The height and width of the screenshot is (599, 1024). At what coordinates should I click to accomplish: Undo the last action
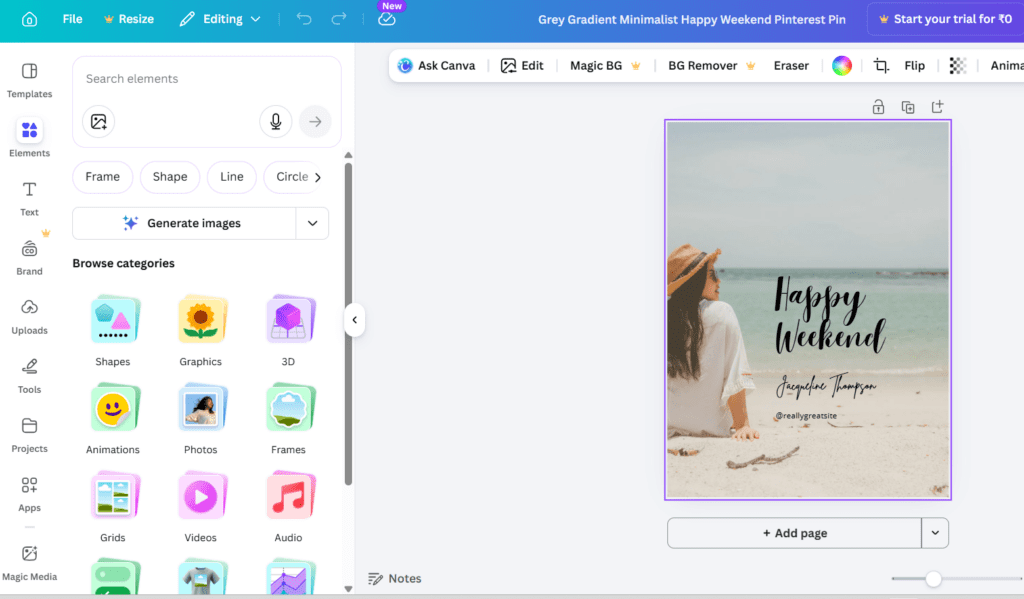coord(304,19)
